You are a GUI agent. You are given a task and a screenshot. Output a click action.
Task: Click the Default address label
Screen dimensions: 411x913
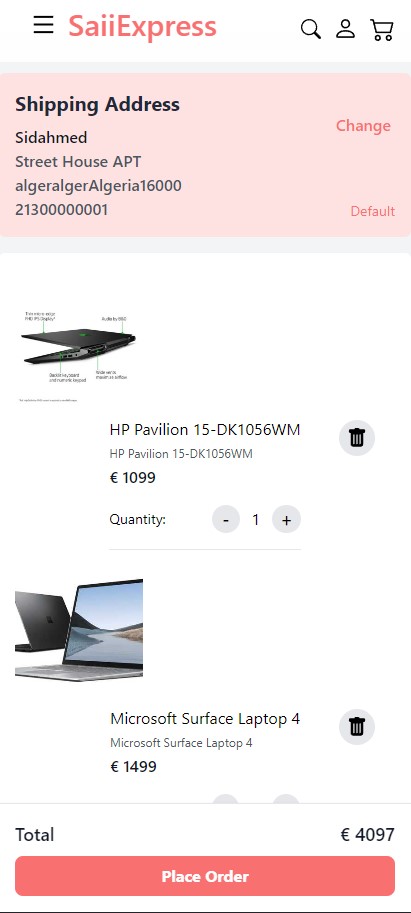coord(373,211)
